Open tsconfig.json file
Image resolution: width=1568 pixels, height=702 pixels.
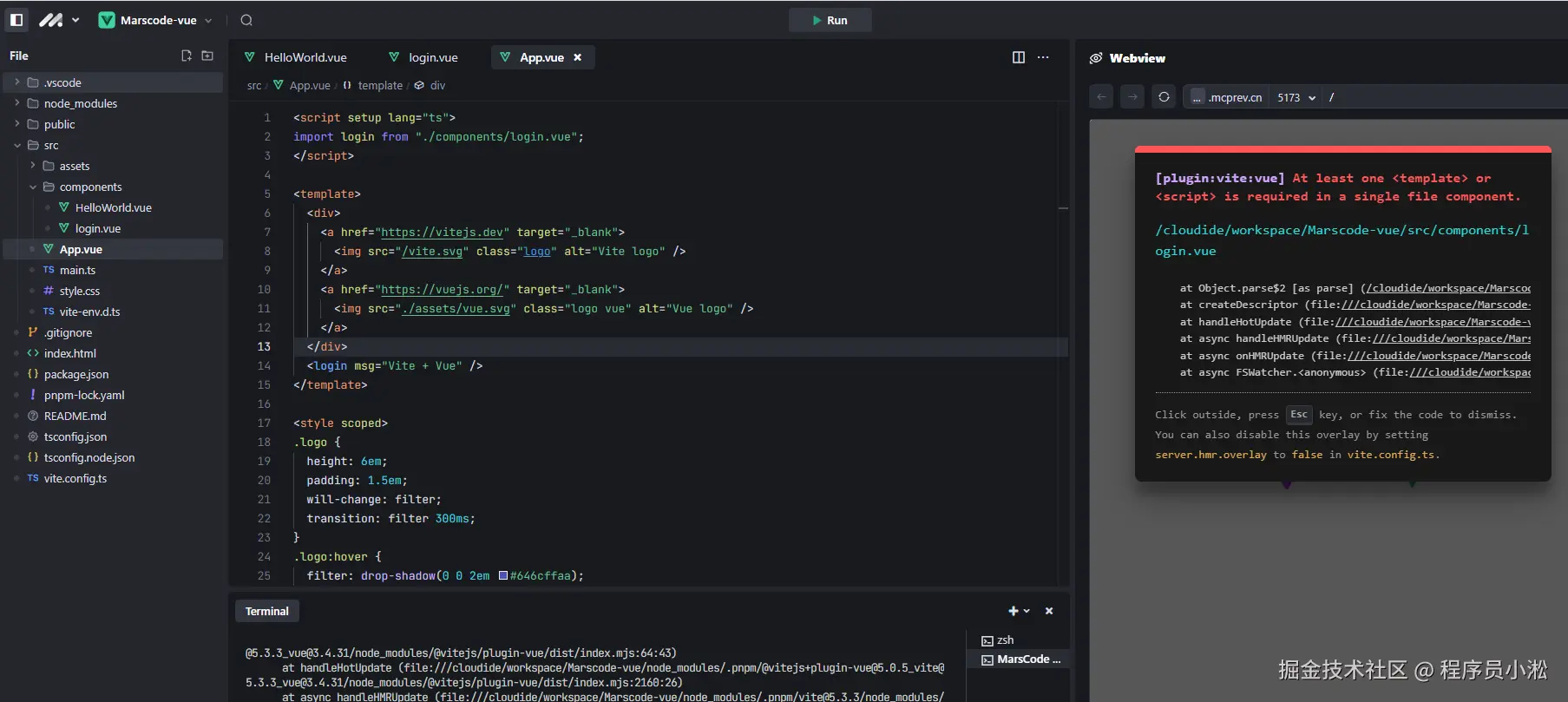click(113, 436)
